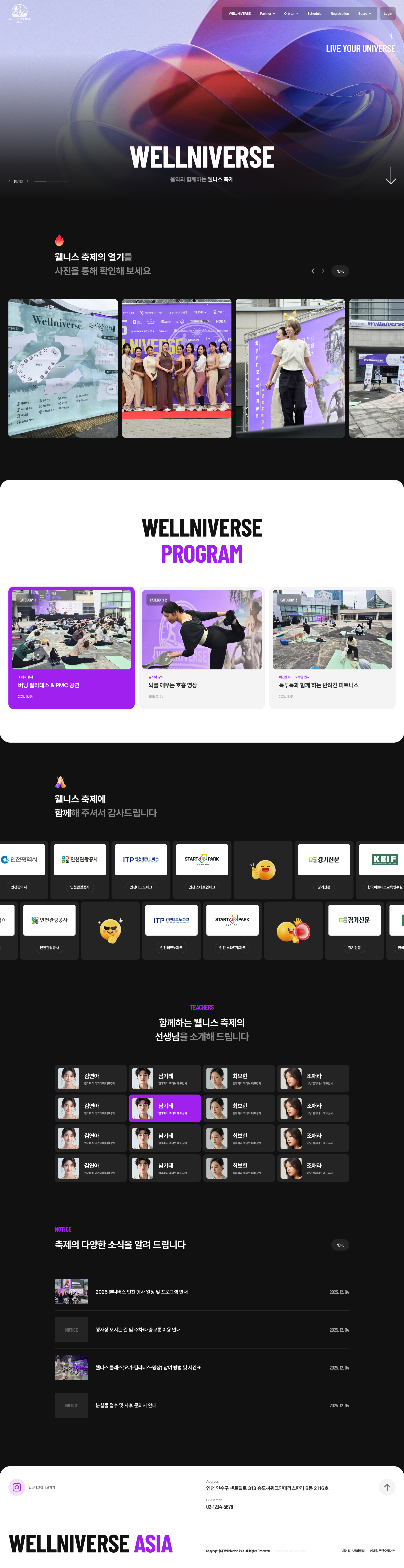Open the CATEGORY 2 뇌를 깨우는 호흡 명상 card

point(202,648)
